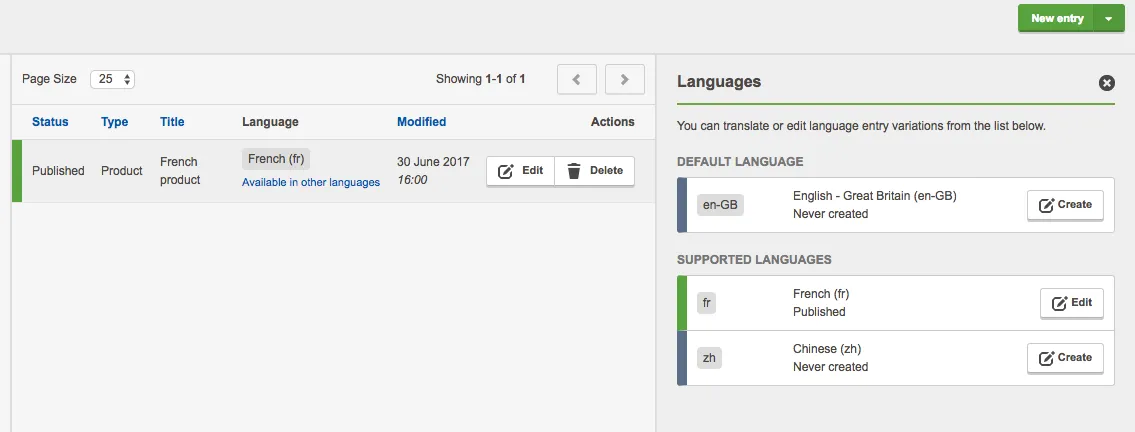
Task: Create the Chinese (zh) variation
Action: [x=1065, y=358]
